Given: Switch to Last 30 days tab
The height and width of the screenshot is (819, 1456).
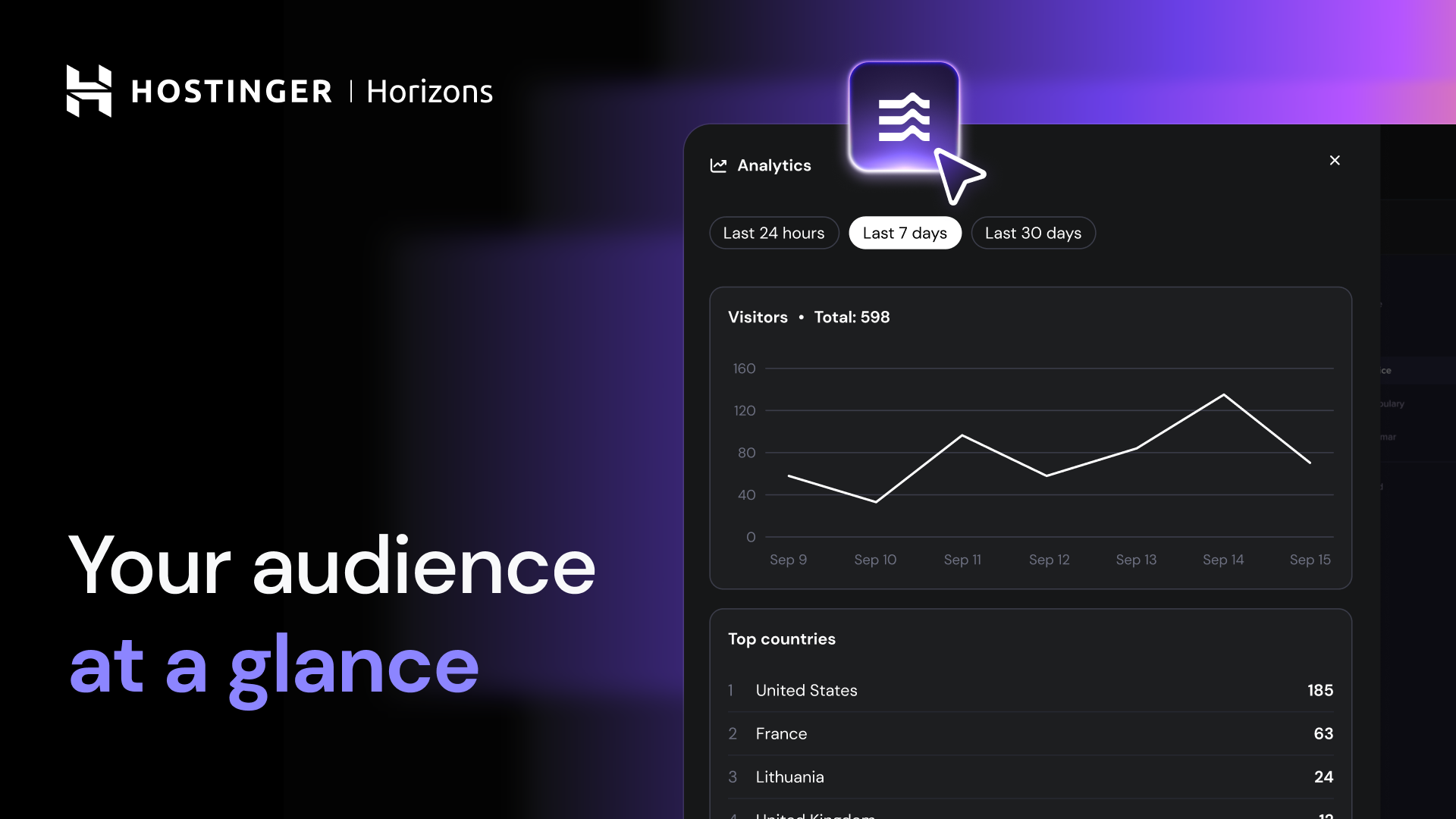Looking at the screenshot, I should tap(1033, 233).
